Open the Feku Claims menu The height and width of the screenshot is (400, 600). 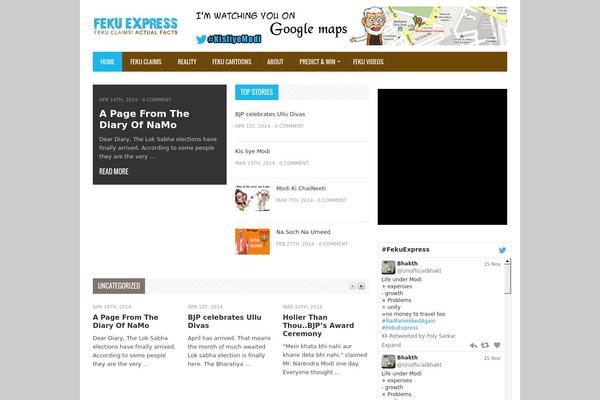coord(146,62)
